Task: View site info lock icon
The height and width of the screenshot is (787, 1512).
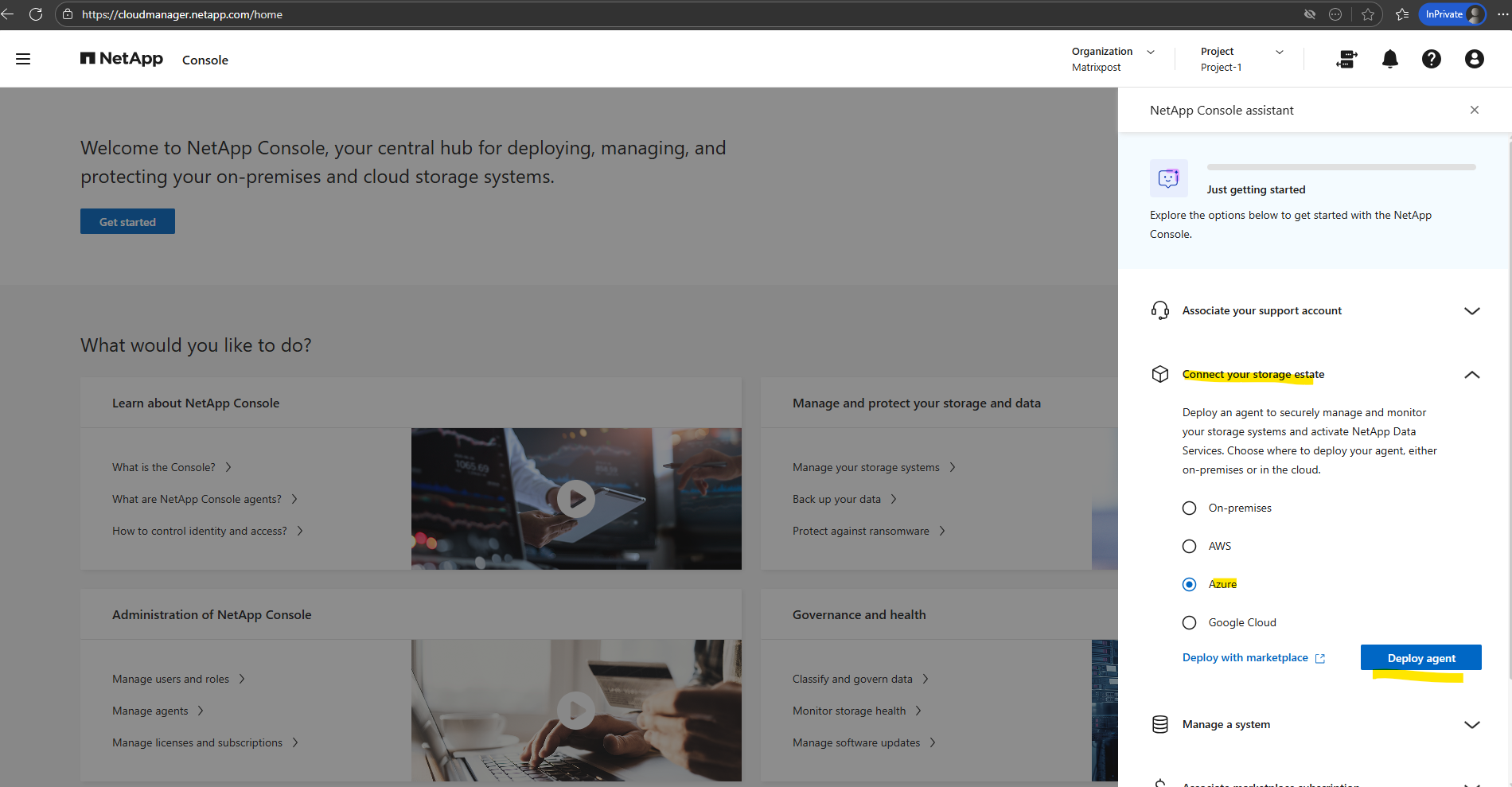Action: tap(68, 14)
